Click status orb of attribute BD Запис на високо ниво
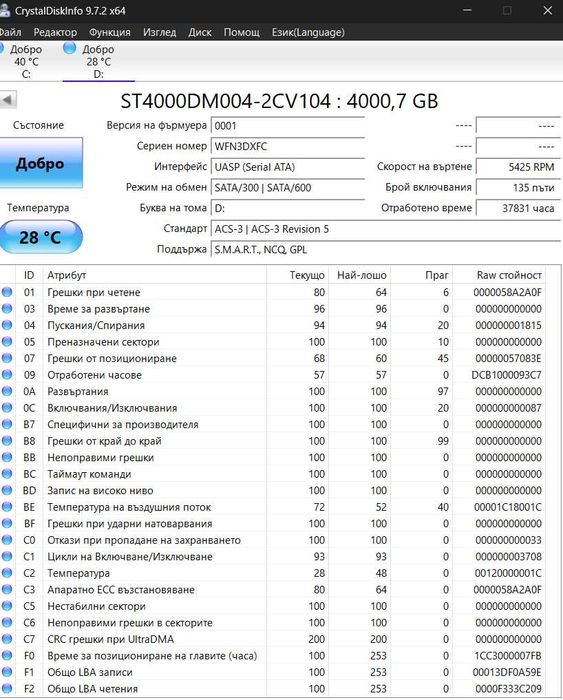Screen dimensions: 563x700 [7, 490]
